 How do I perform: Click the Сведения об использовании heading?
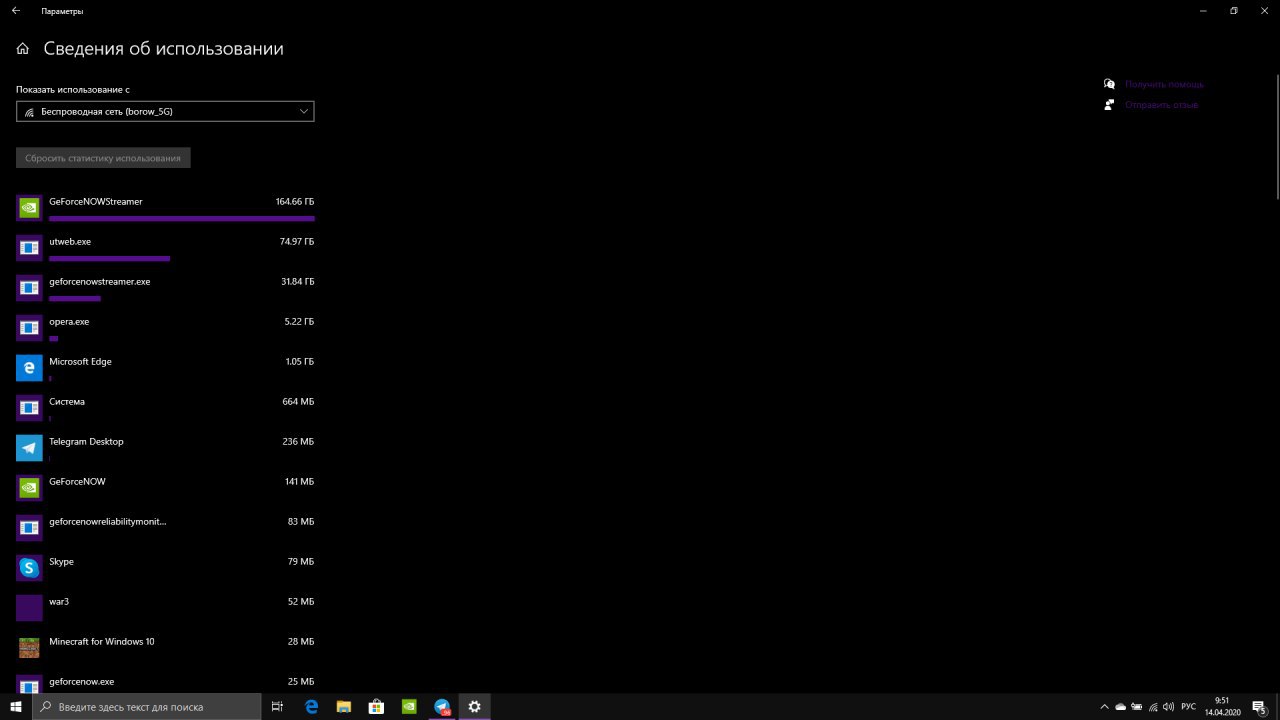(164, 48)
